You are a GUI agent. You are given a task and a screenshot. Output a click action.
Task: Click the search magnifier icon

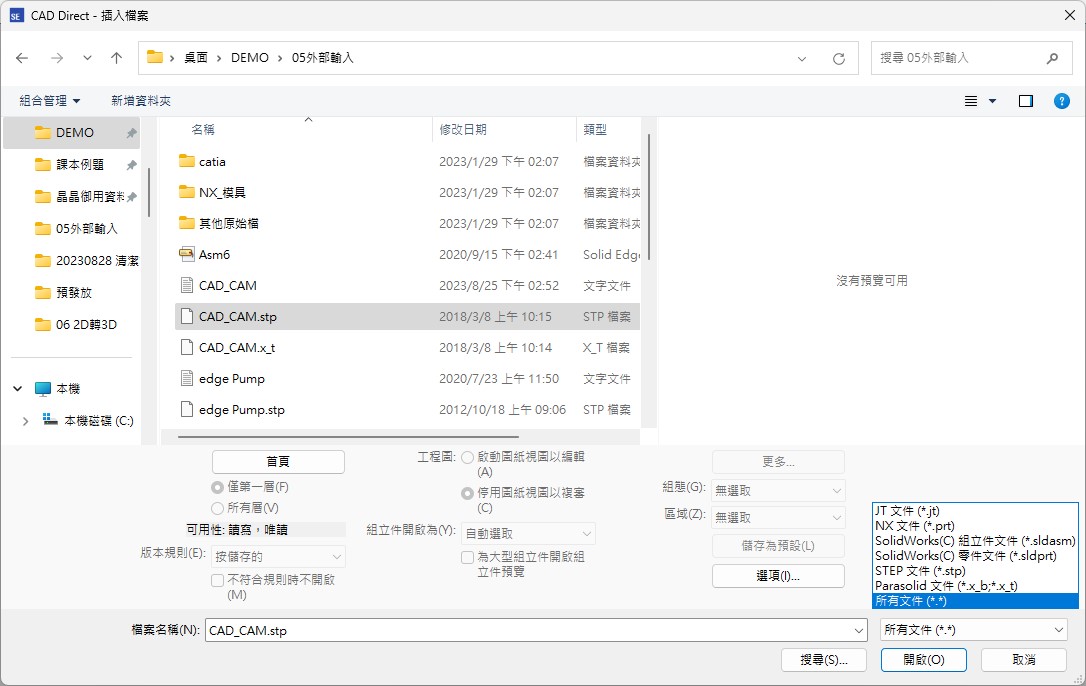(x=1052, y=58)
